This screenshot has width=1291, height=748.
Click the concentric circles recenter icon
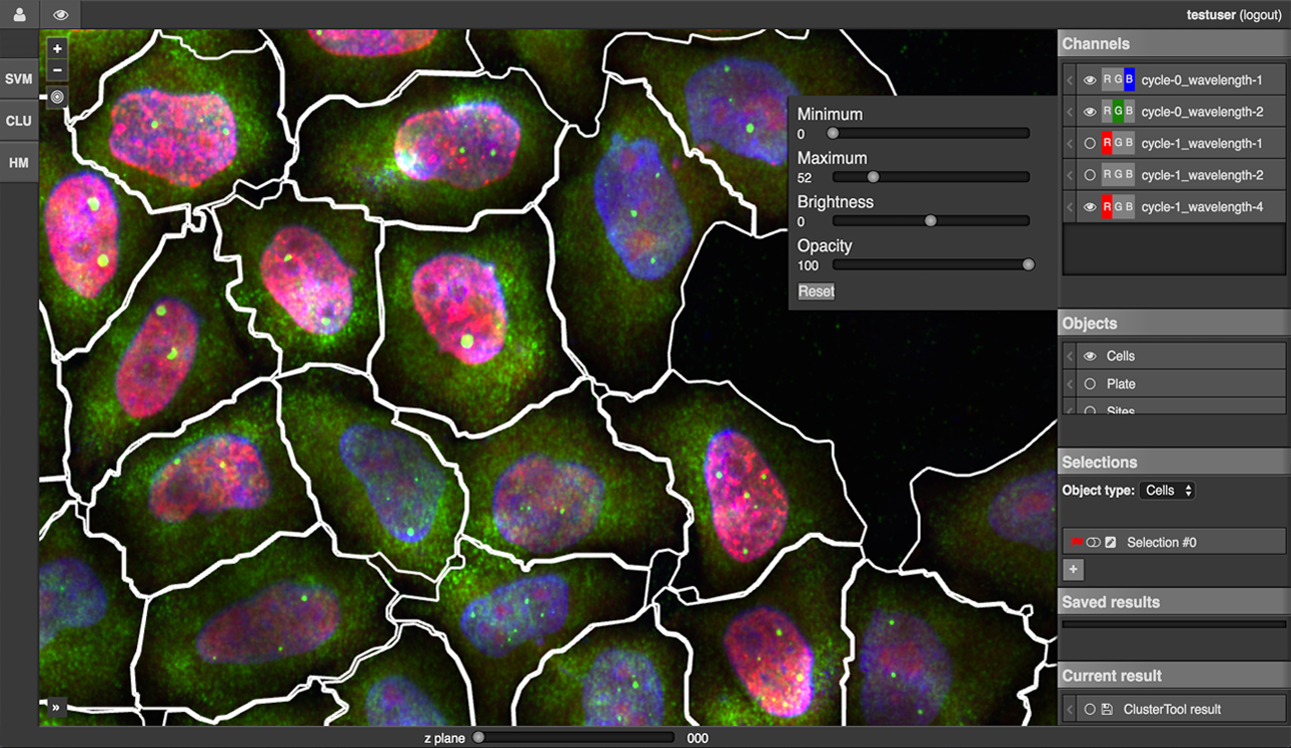[57, 97]
